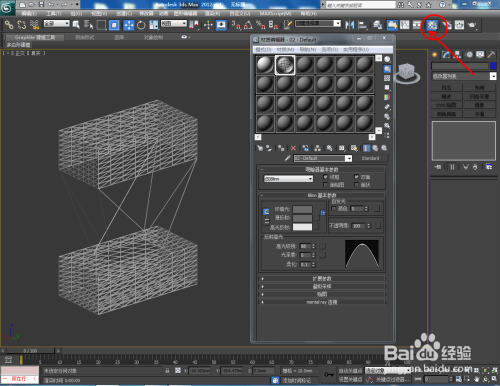Click the Save icon in quick access toolbar
Screen dimensions: 500x386
[x=41, y=4]
